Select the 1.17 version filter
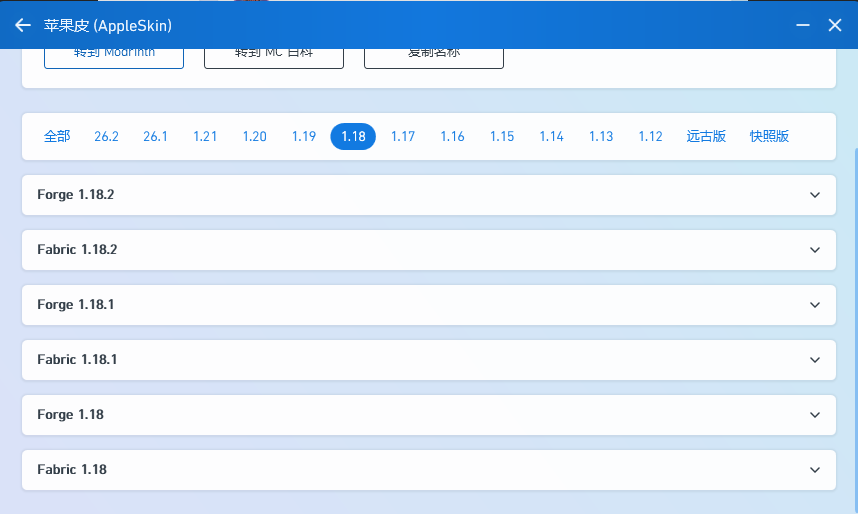The height and width of the screenshot is (514, 858). 403,136
